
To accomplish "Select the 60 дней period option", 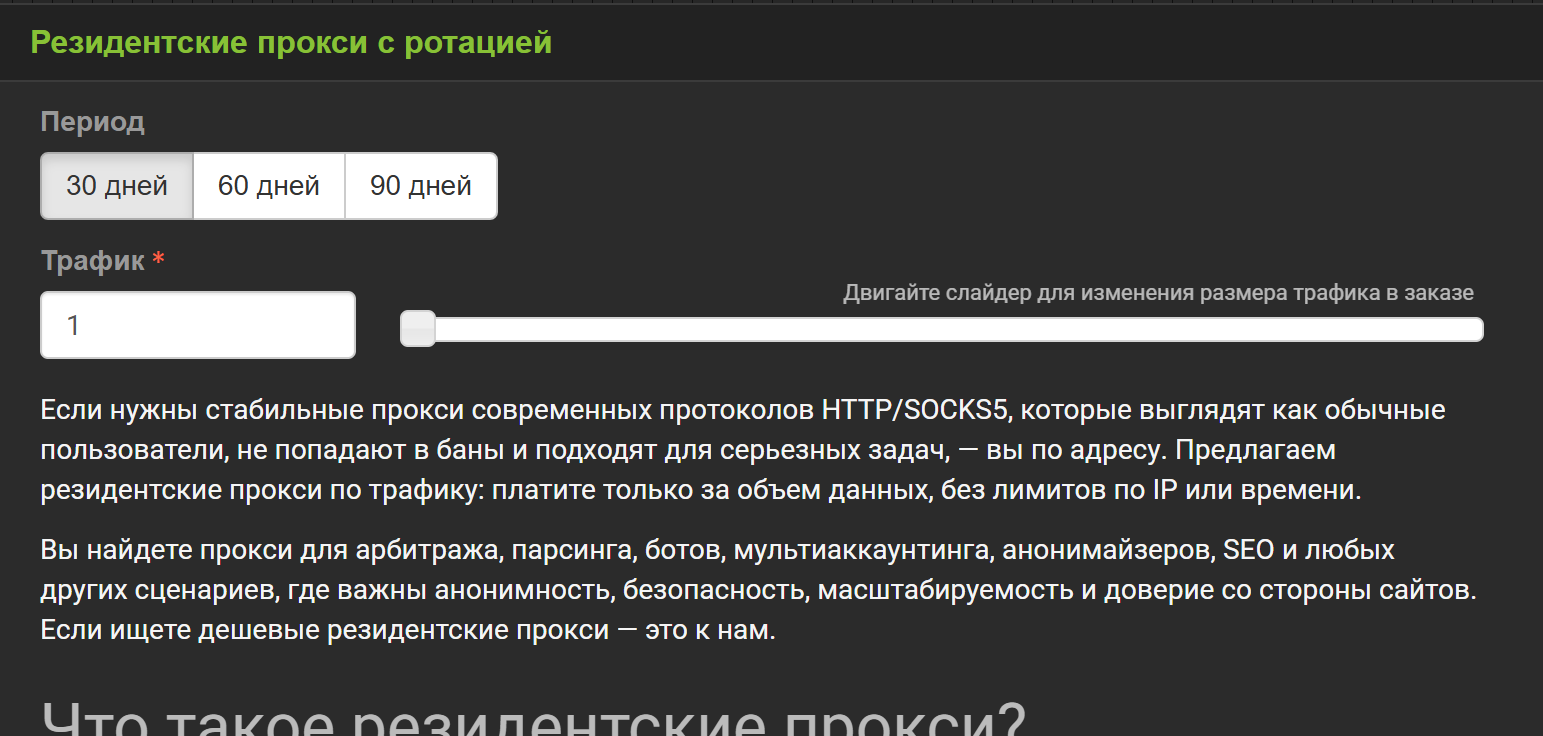I will [x=268, y=185].
